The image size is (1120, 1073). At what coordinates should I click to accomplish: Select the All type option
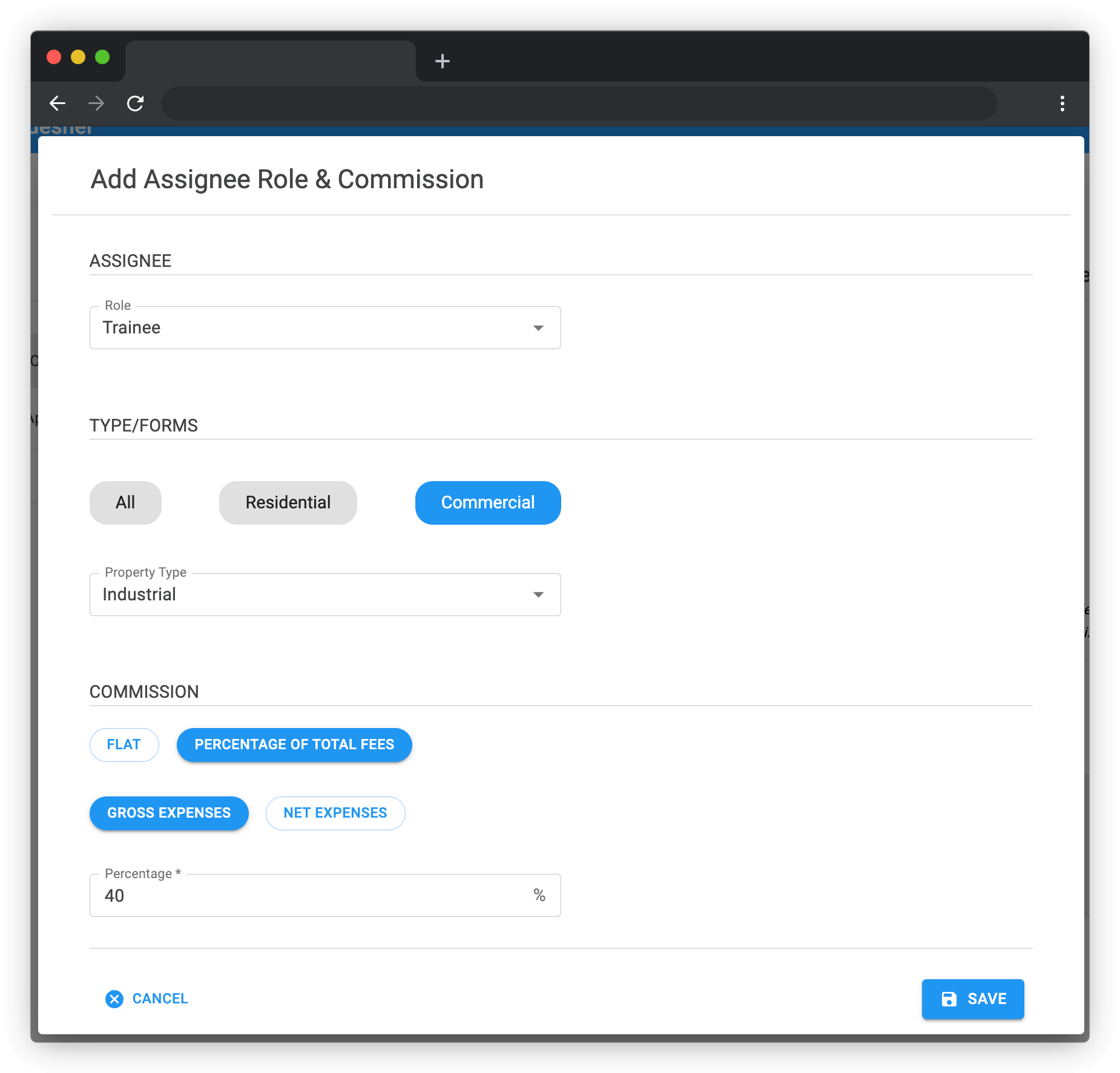(x=125, y=502)
